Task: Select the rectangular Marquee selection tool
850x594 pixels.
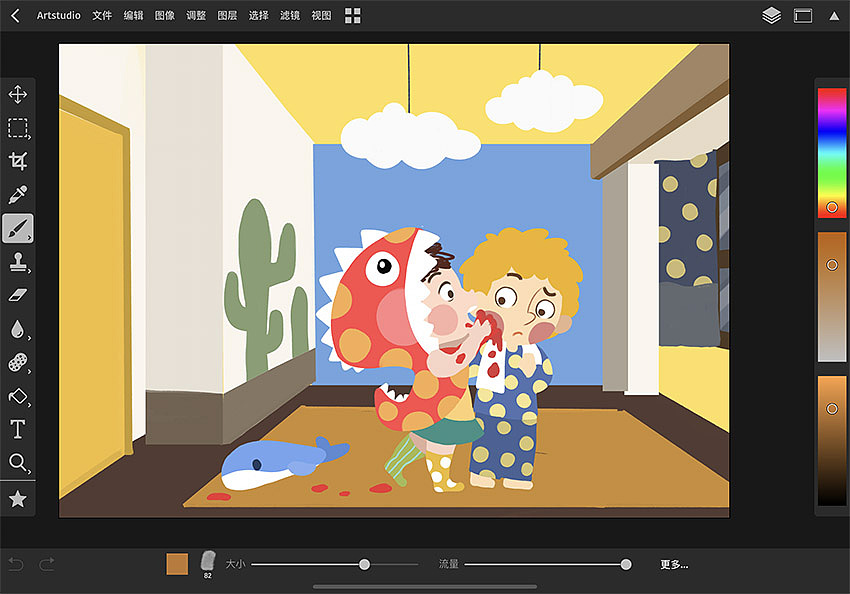Action: (16, 127)
